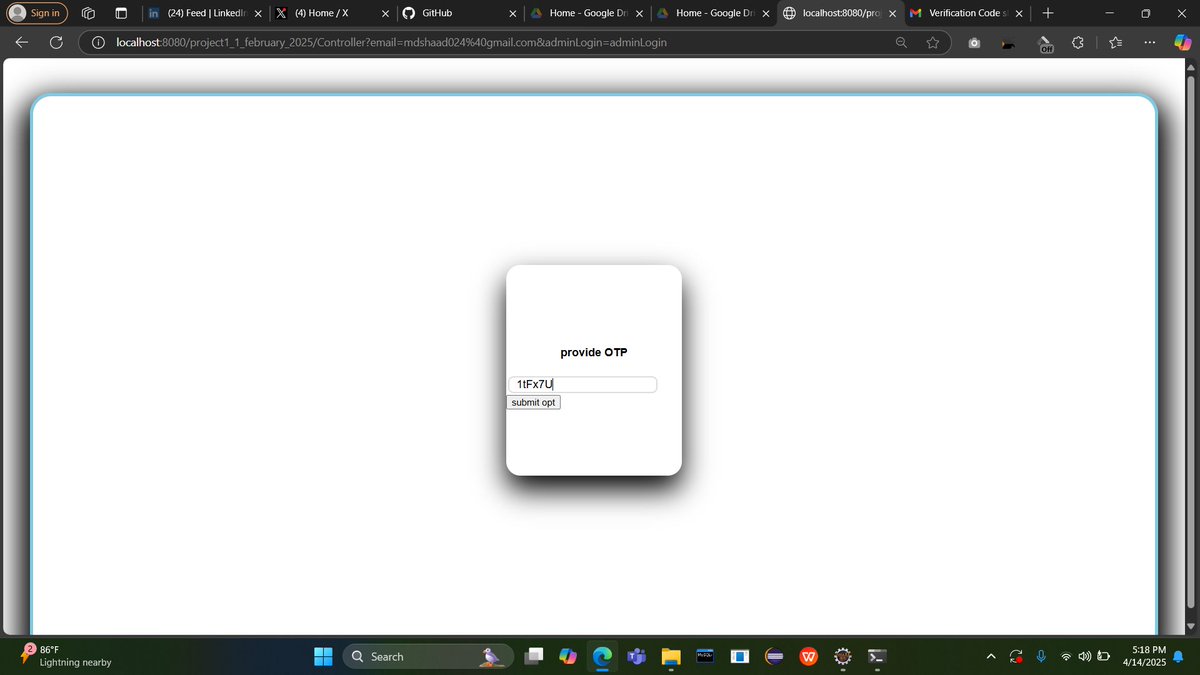Open the browser workspaces icon
1200x675 pixels.
(88, 13)
